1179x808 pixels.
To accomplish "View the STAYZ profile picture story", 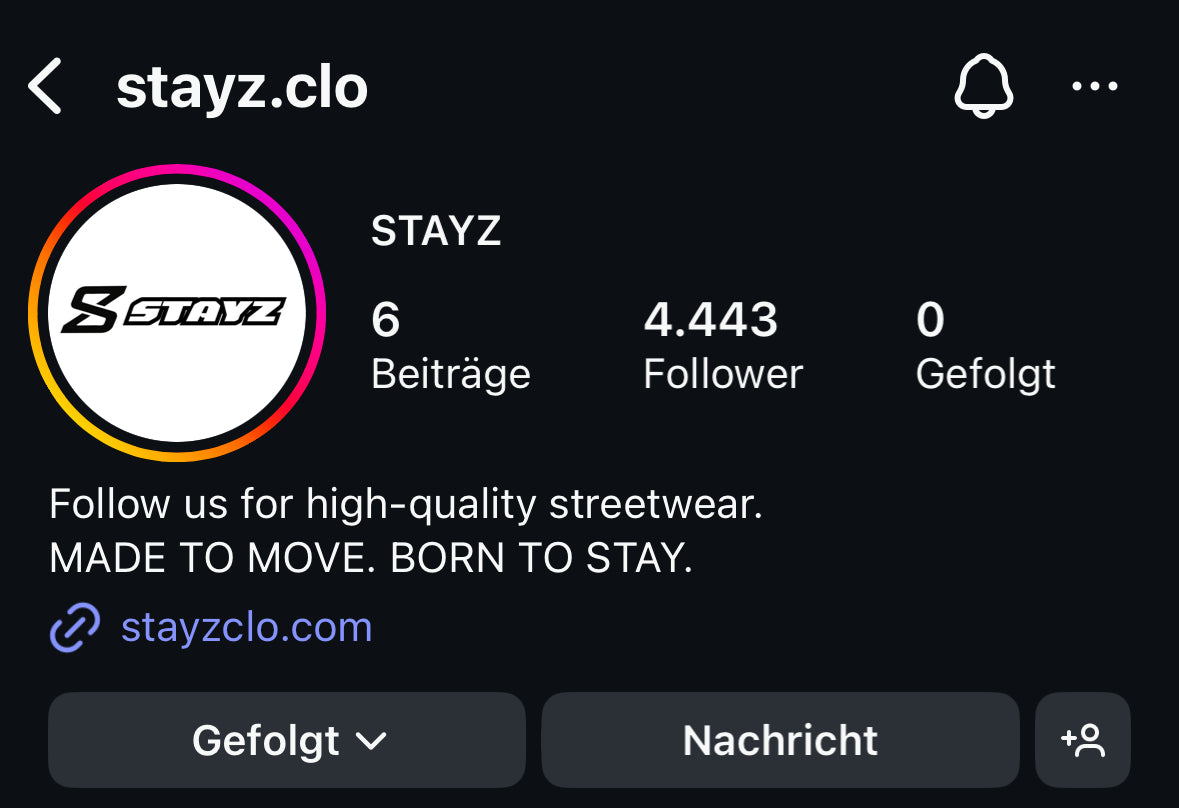I will [177, 313].
